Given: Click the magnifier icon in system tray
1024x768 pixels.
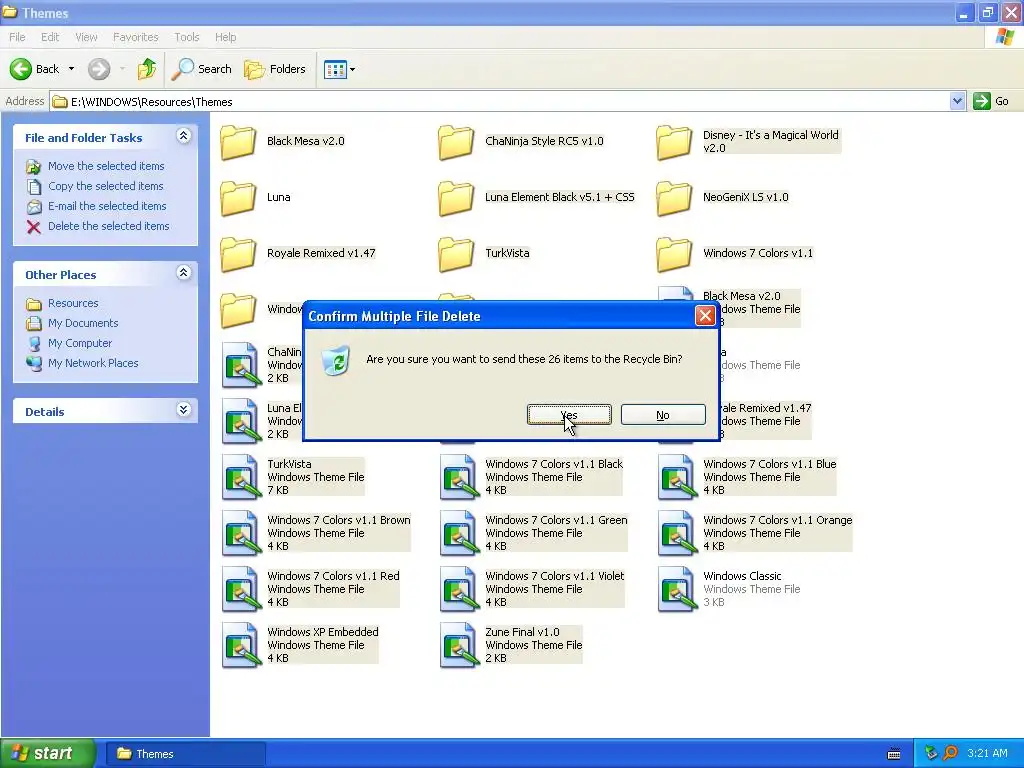Looking at the screenshot, I should click(951, 754).
